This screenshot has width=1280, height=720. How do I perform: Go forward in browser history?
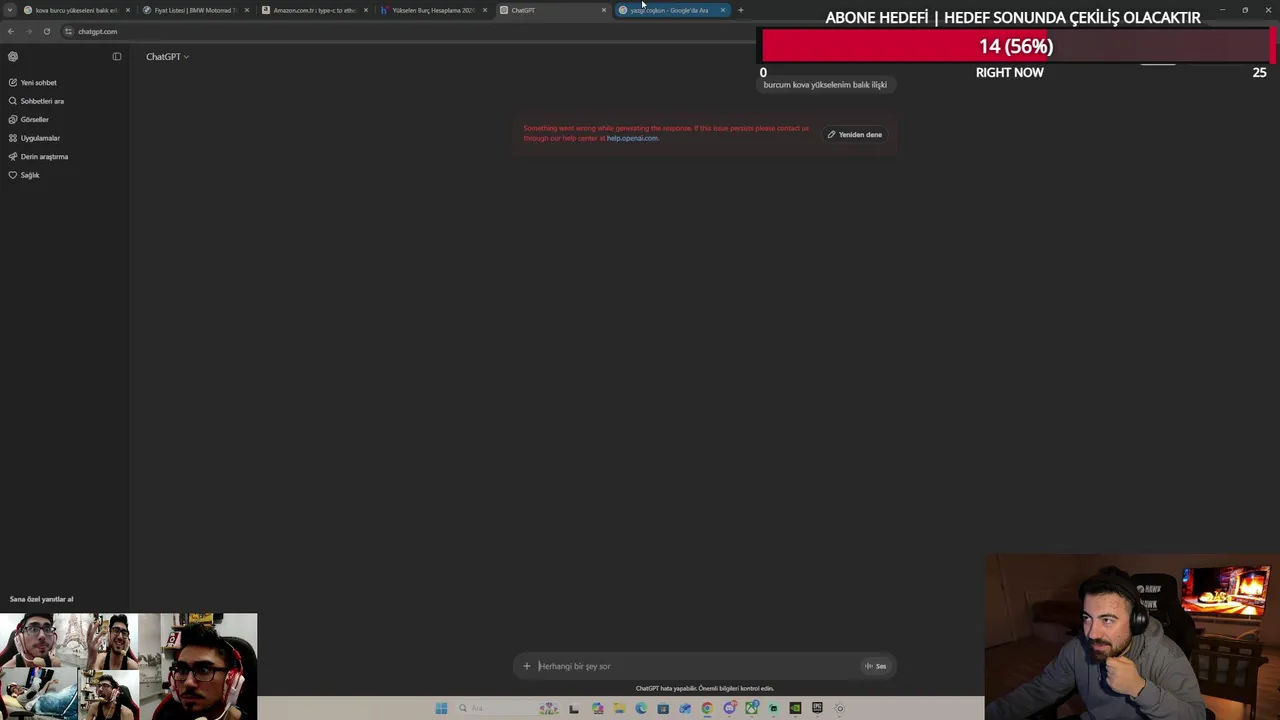click(29, 32)
